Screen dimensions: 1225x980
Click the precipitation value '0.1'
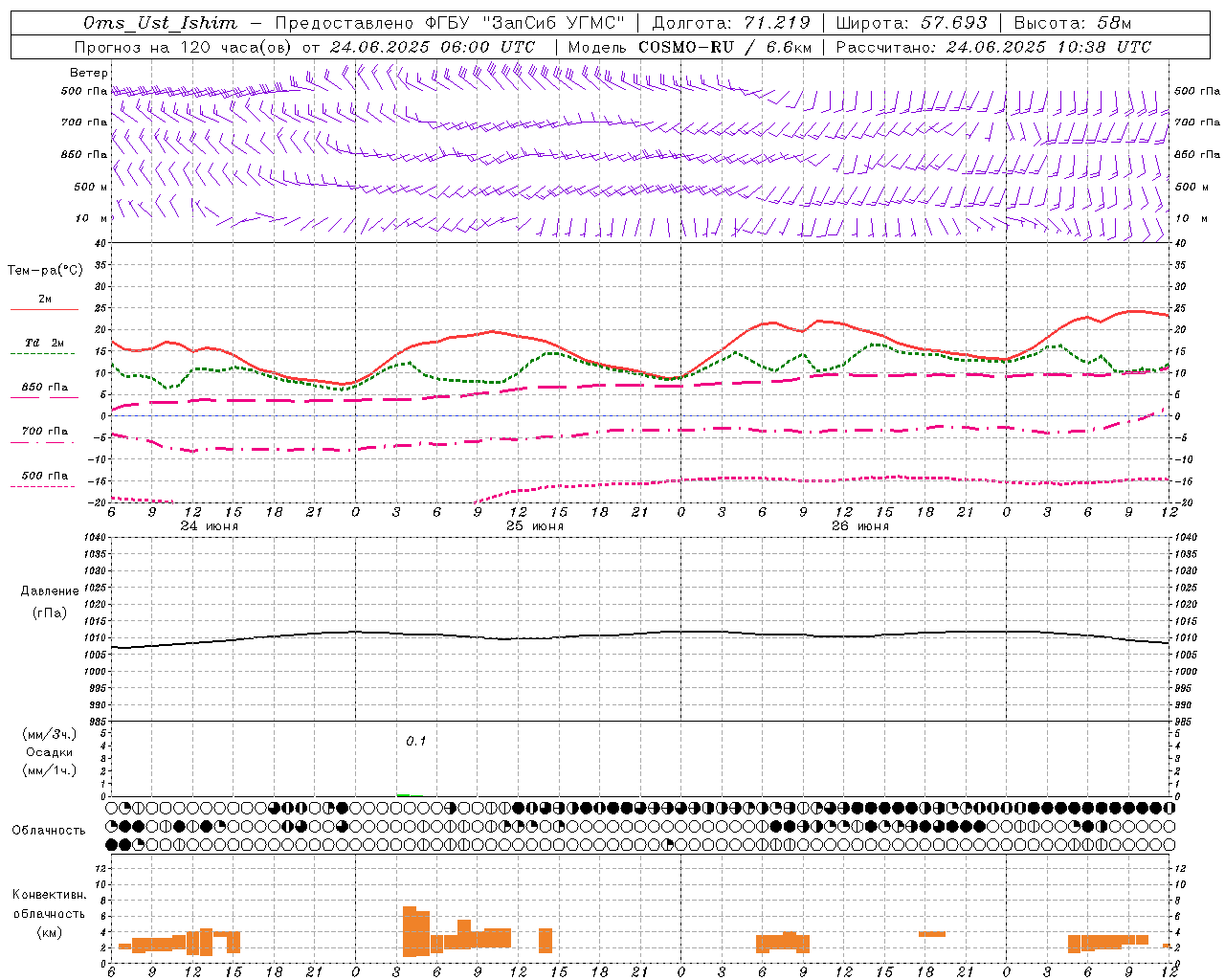(x=415, y=741)
